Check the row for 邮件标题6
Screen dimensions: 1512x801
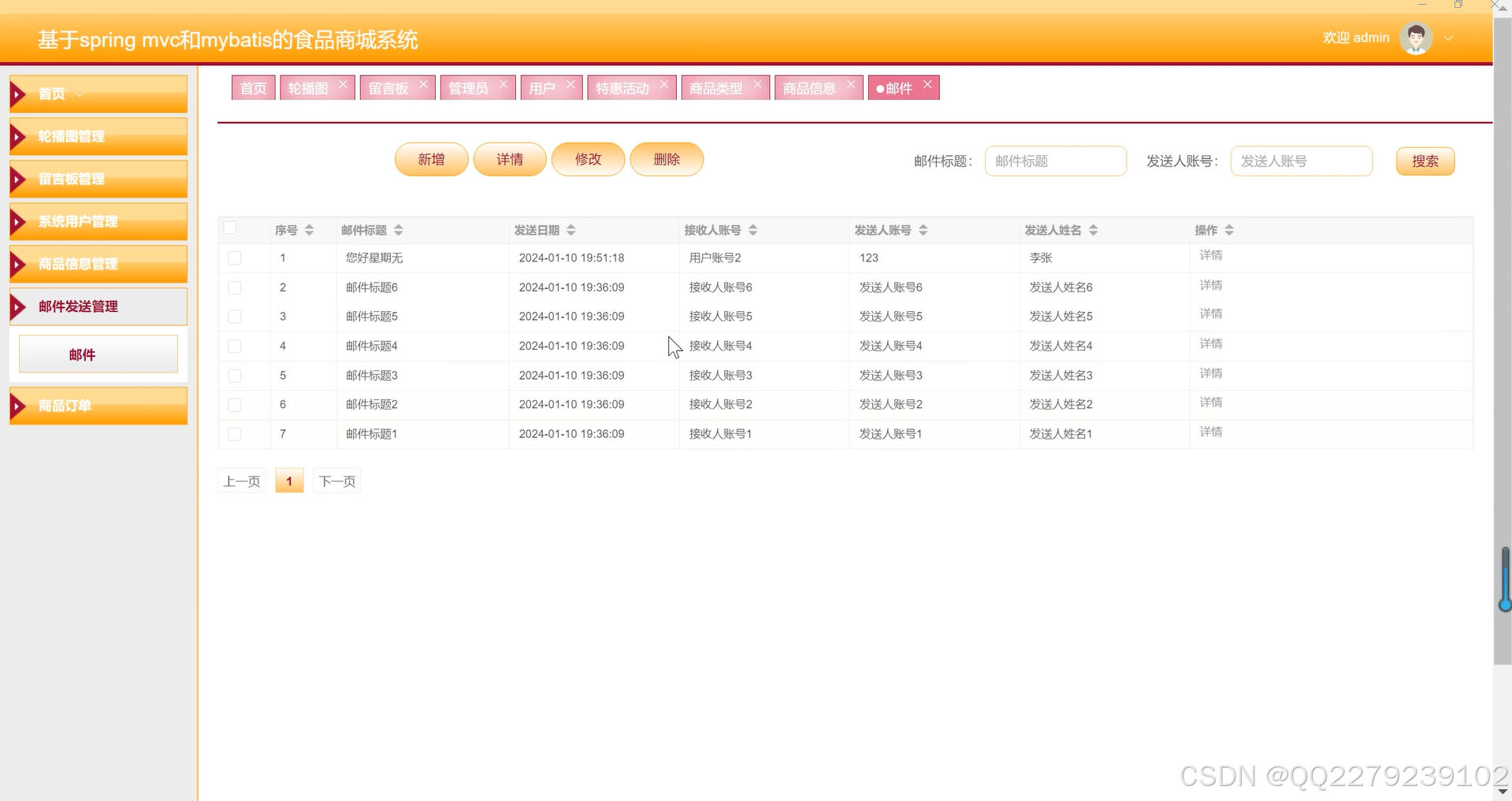tap(234, 287)
